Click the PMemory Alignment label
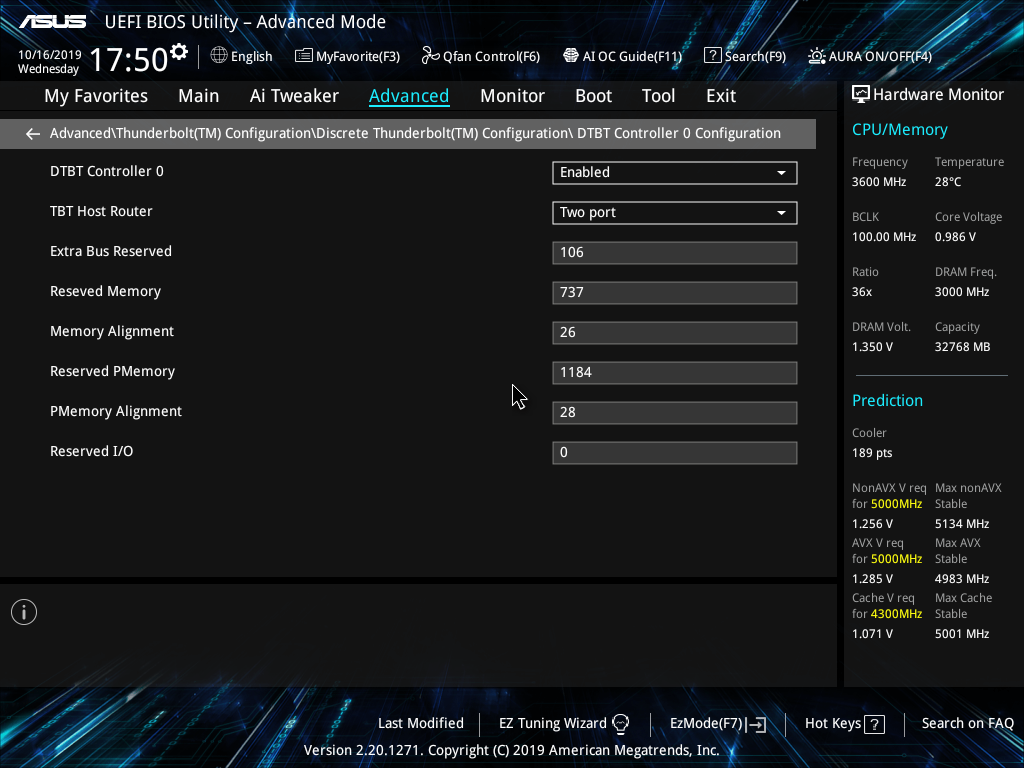Screen dimensions: 1024x768 click(x=116, y=411)
